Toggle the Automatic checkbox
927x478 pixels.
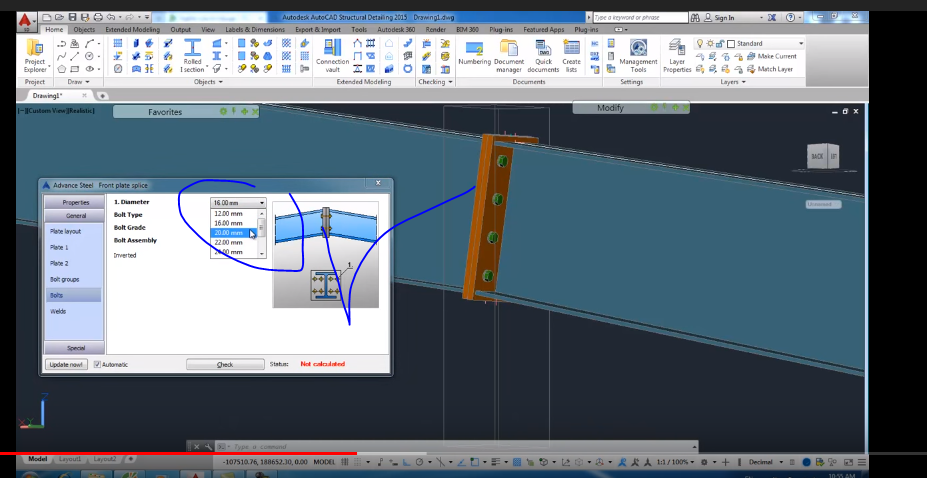point(98,364)
